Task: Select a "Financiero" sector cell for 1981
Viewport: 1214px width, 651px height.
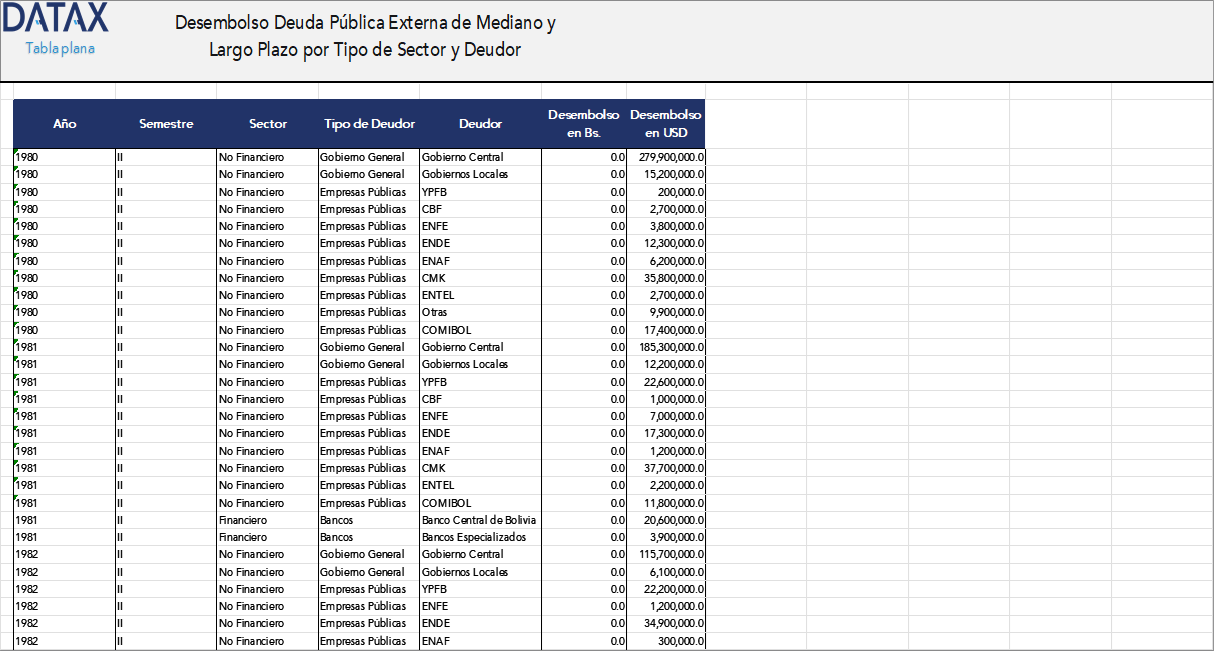Action: point(268,520)
